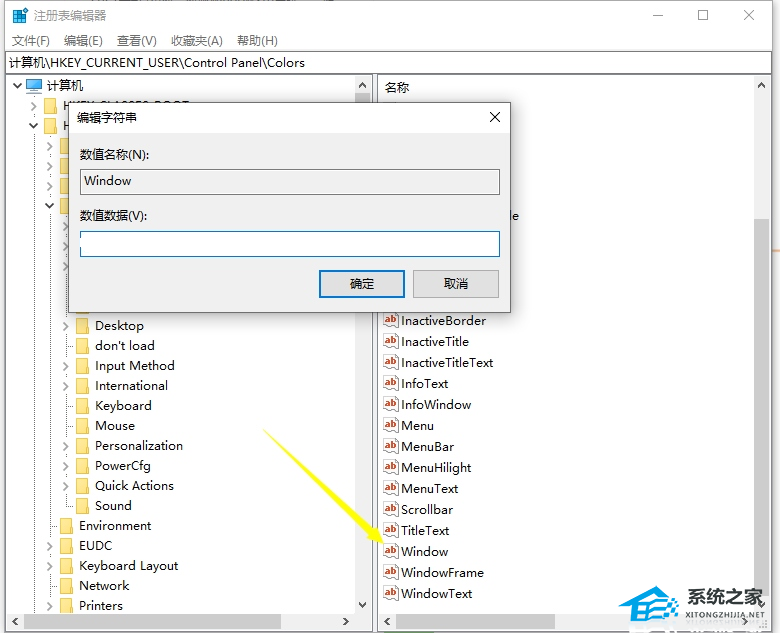Click the tree pane horizontal scroll right arrow
This screenshot has height=633, width=780.
[x=346, y=621]
